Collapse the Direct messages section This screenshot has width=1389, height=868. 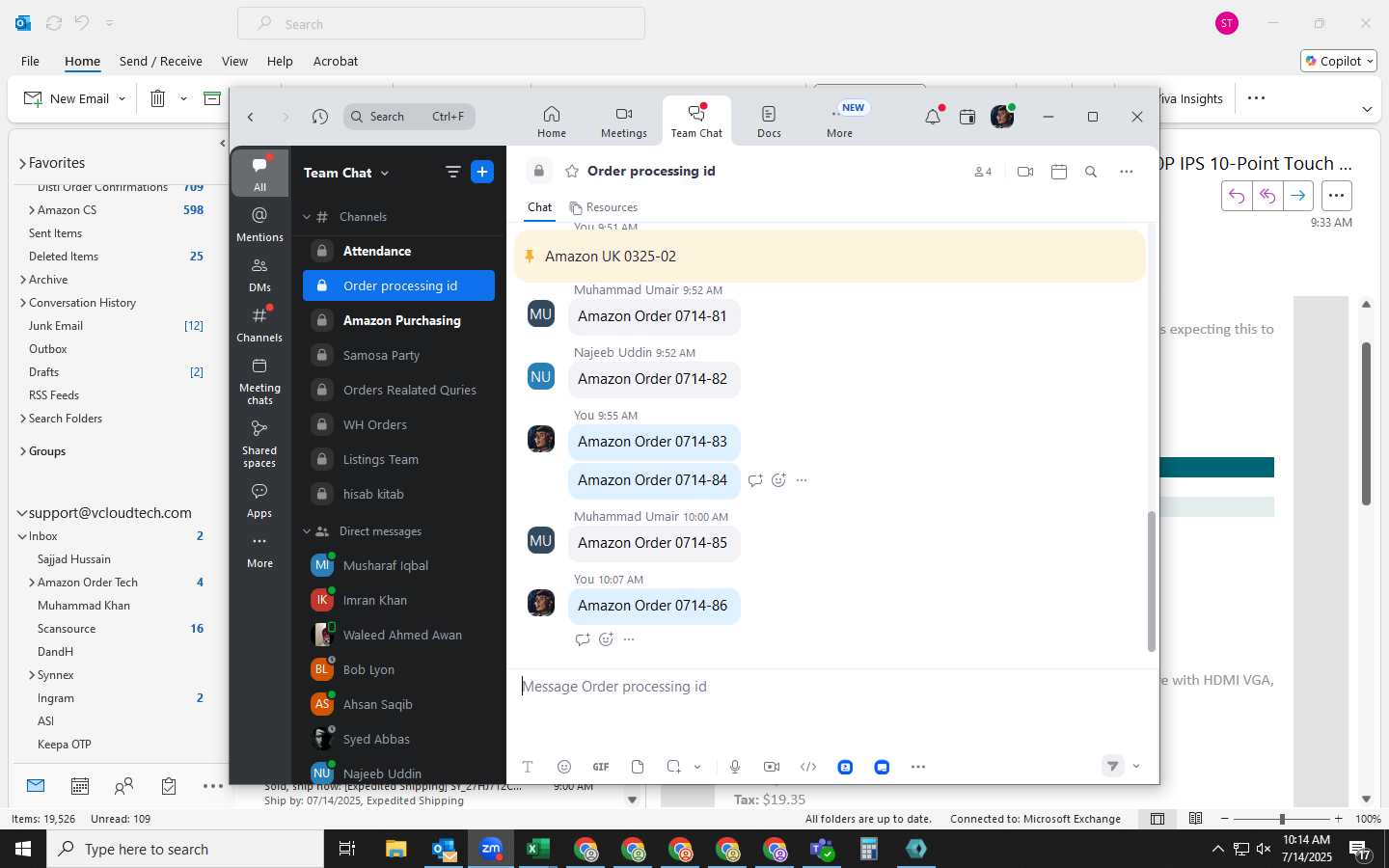coord(307,531)
